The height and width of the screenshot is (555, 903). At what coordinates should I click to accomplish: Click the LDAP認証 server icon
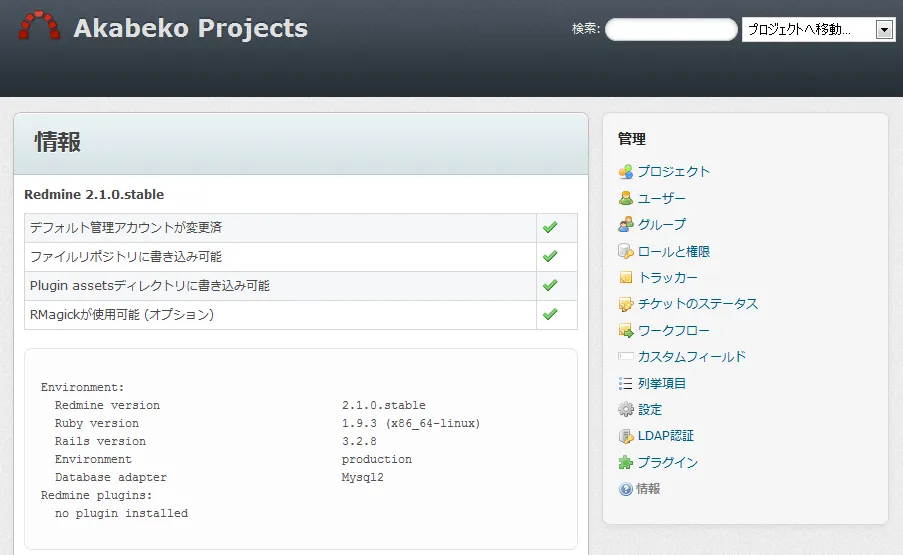pos(625,436)
